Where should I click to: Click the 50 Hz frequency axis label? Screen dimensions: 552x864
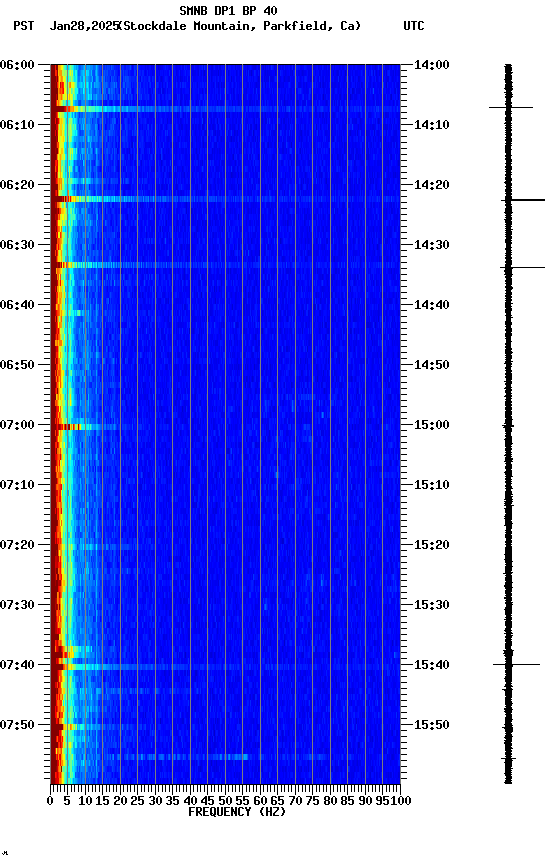pos(225,801)
